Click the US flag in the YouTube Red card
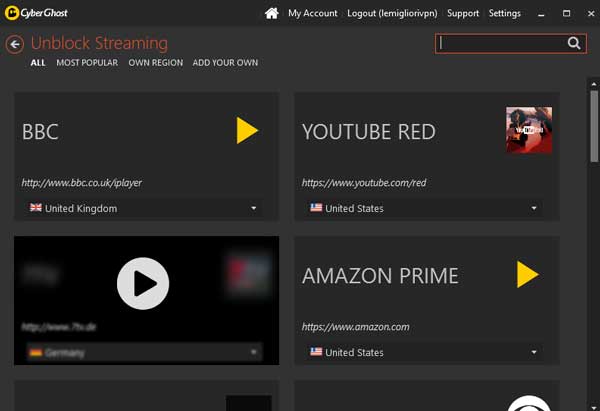The image size is (600, 411). coord(316,208)
